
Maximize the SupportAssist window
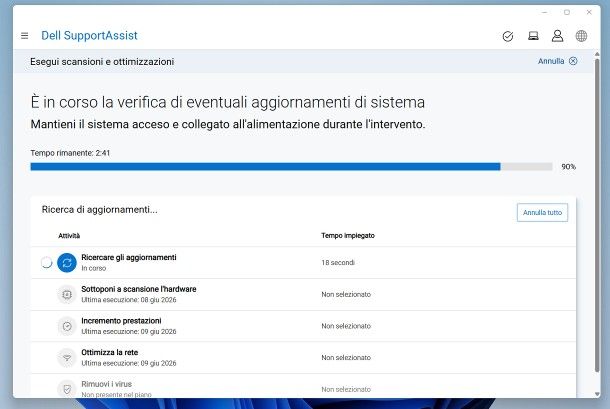pyautogui.click(x=567, y=12)
